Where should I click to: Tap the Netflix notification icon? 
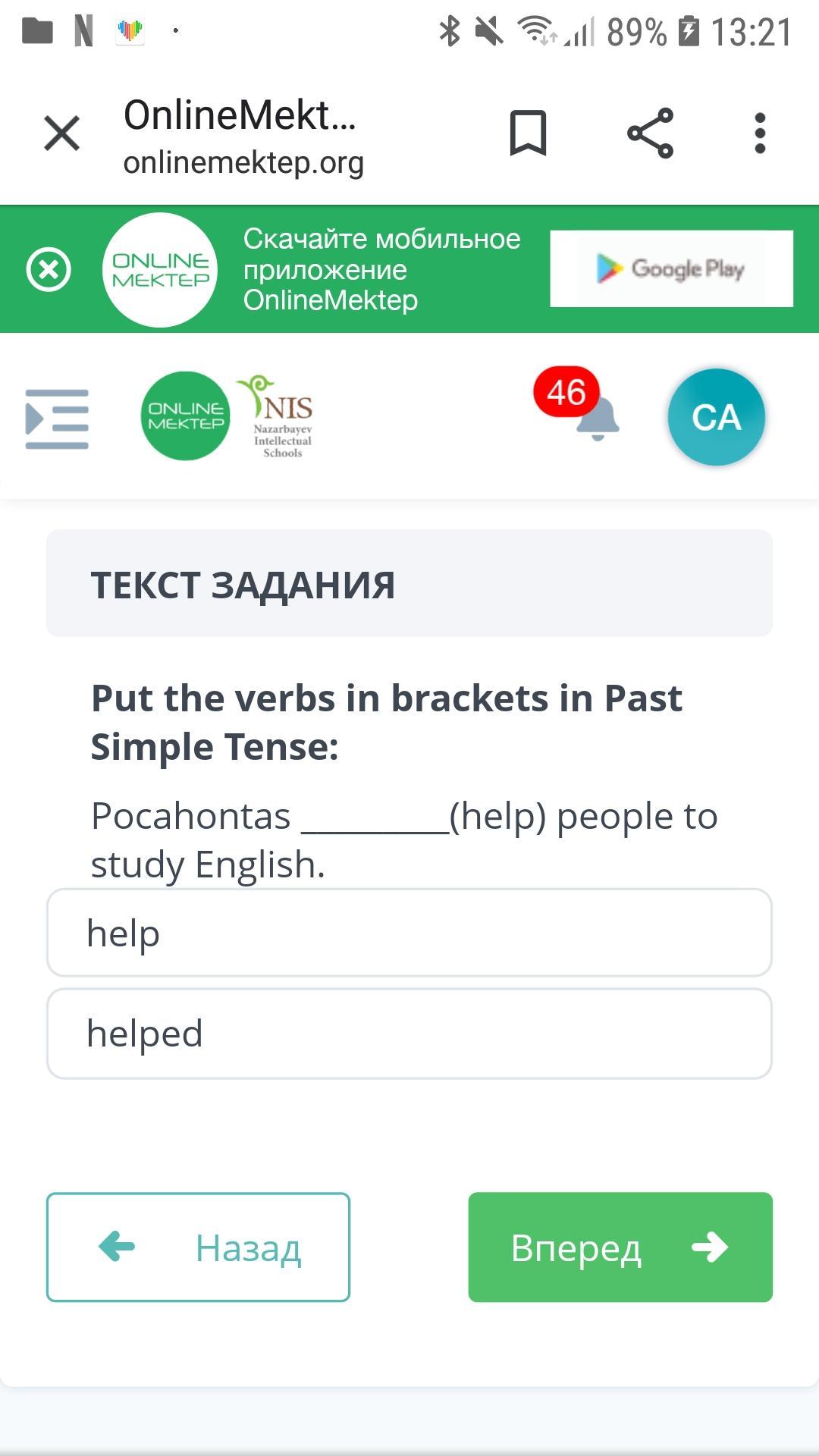coord(83,32)
